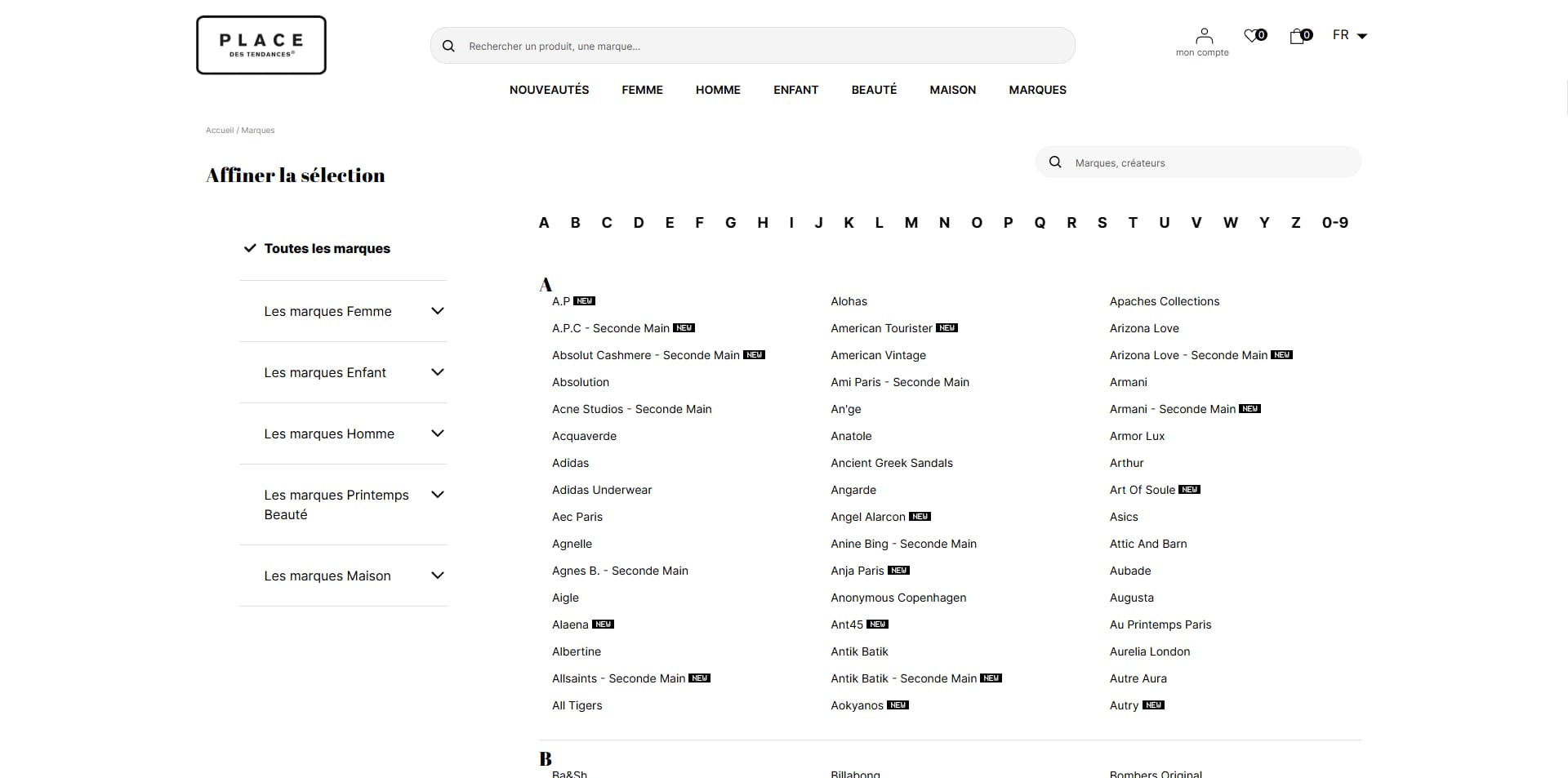
Task: Open Acne Studios - Seconde Main brand
Action: pos(632,409)
